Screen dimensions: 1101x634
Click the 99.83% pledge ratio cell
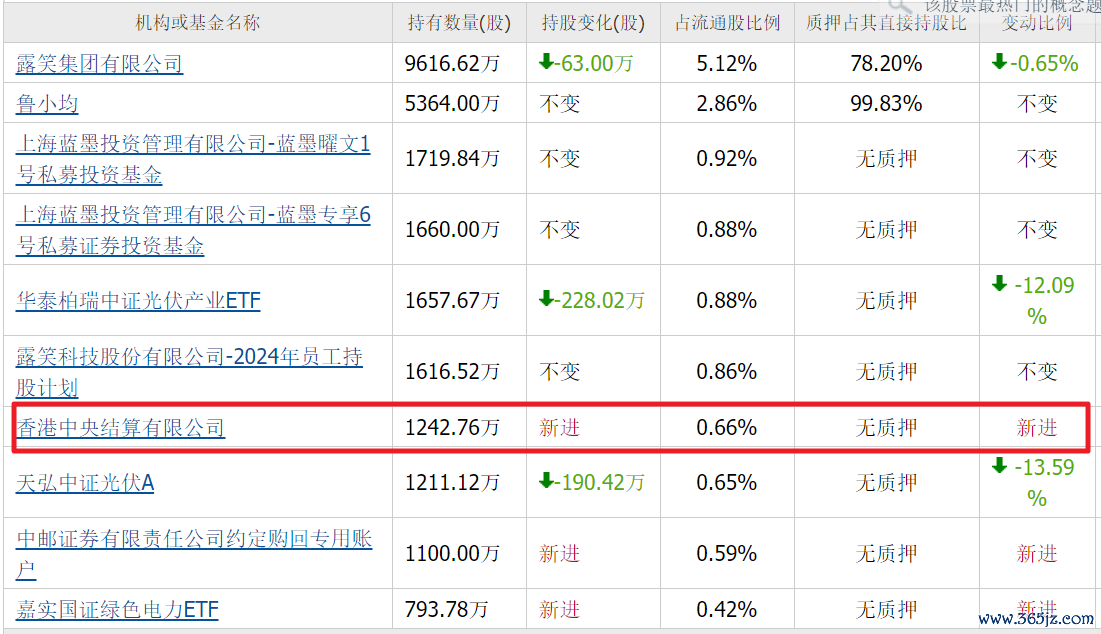point(886,104)
